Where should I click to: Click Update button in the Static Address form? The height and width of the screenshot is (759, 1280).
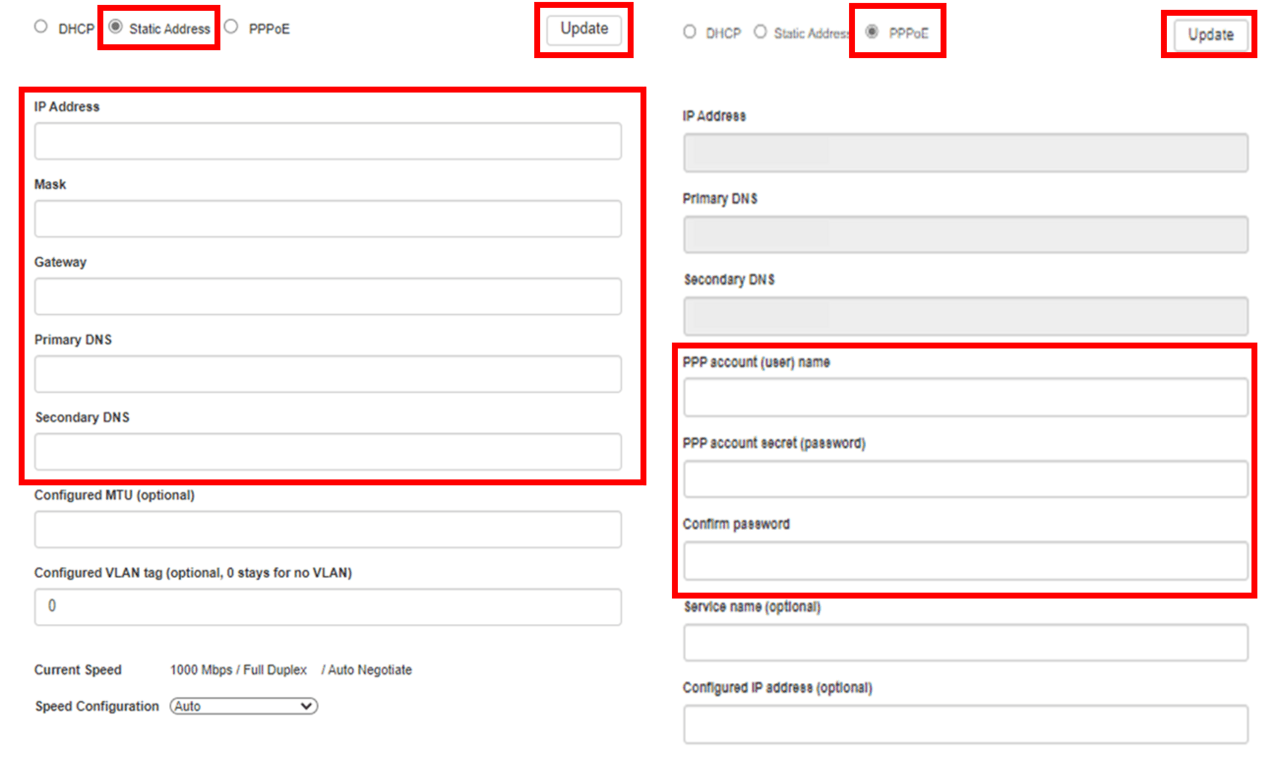(x=584, y=29)
